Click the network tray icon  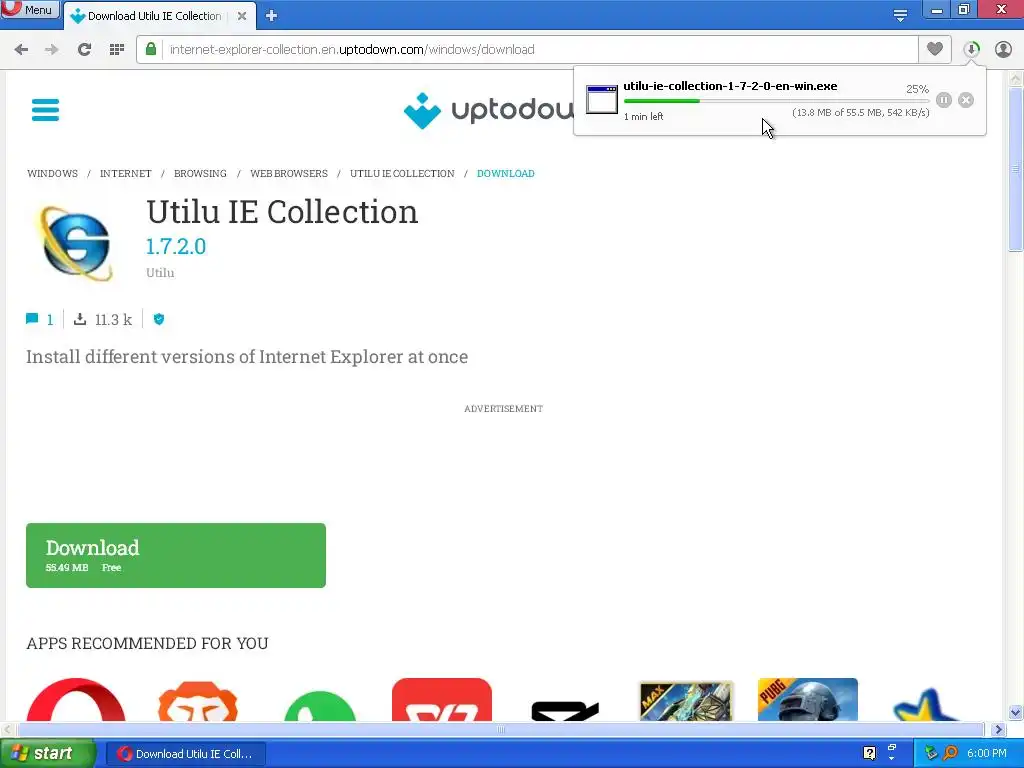(931, 753)
